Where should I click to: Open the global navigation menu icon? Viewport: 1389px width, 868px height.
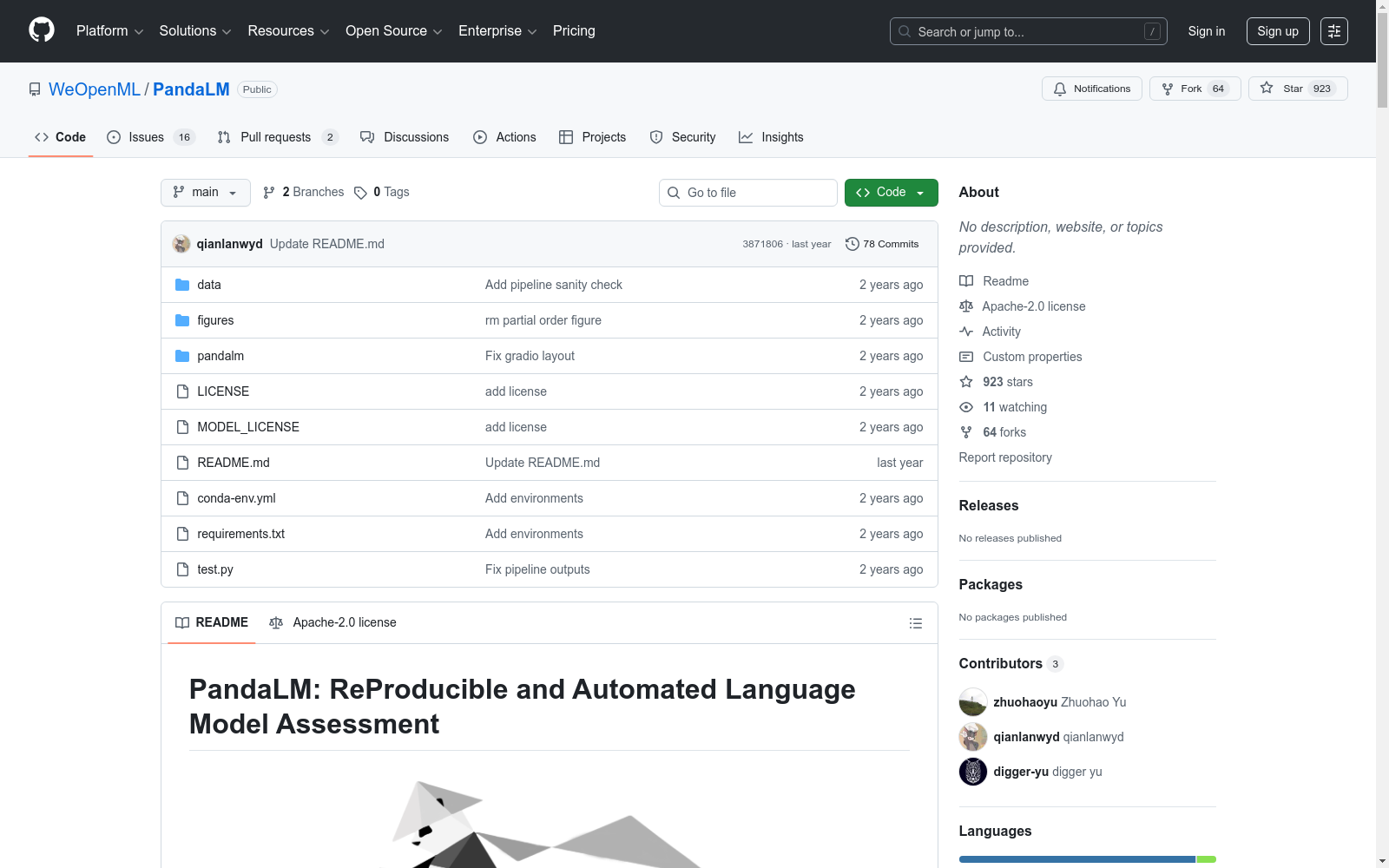(1333, 31)
